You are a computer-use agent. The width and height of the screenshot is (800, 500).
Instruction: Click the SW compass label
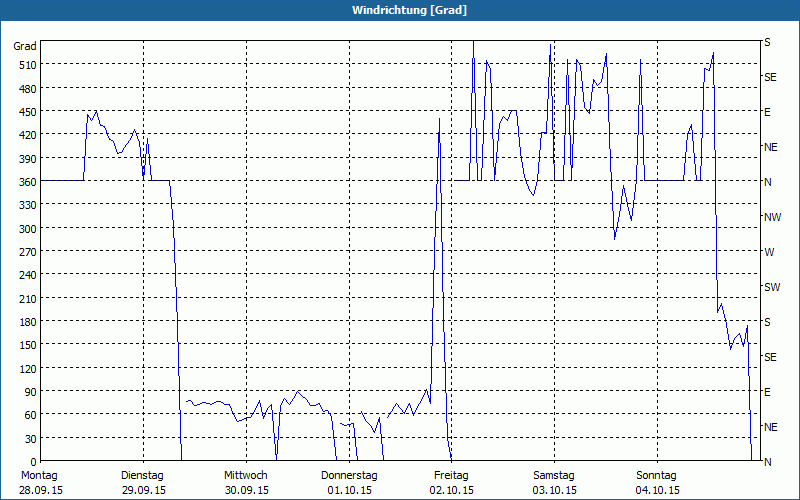coord(772,287)
